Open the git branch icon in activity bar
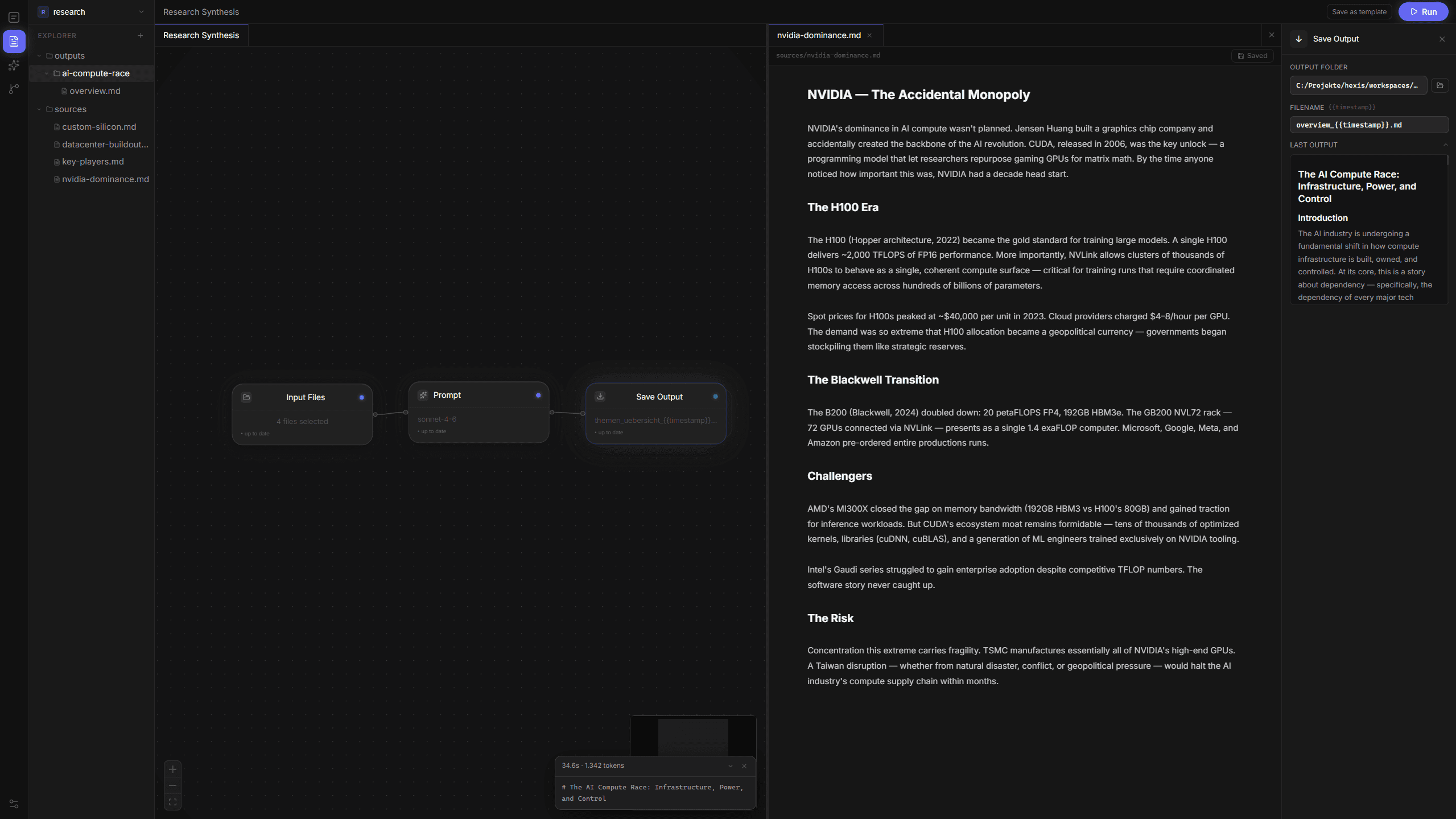1456x819 pixels. [x=14, y=89]
